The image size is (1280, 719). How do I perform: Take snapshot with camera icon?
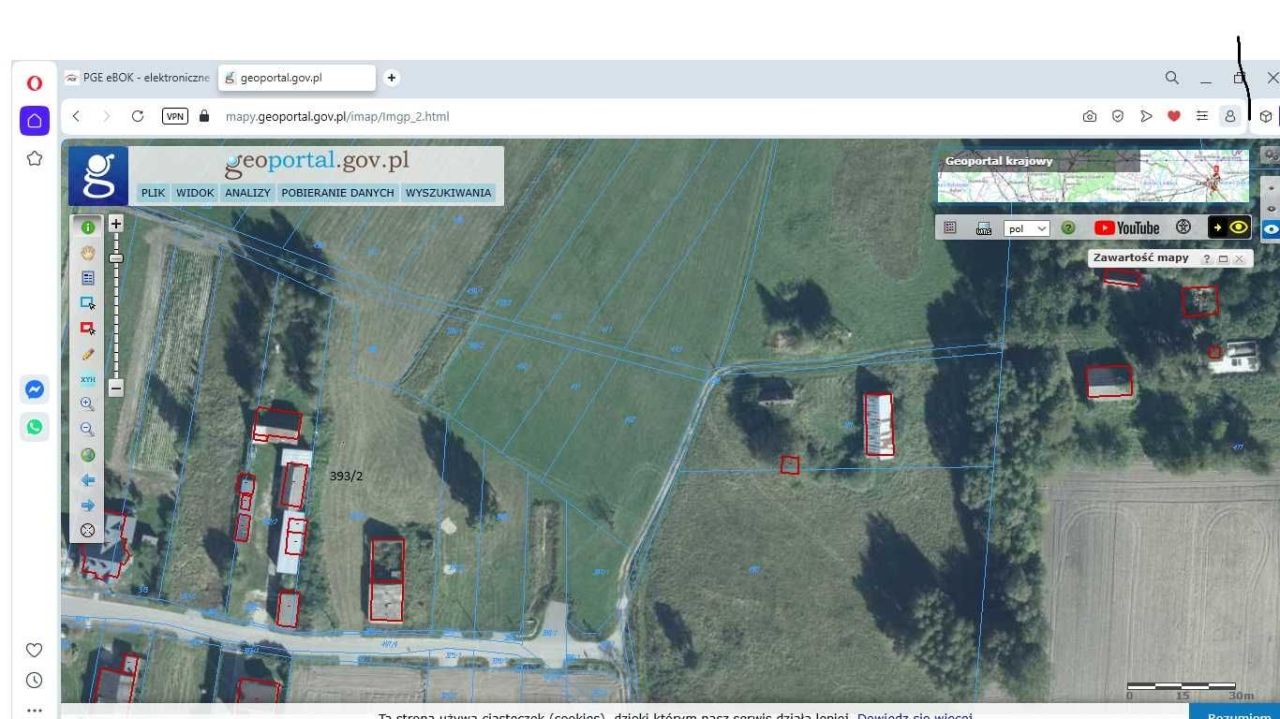click(x=1089, y=116)
